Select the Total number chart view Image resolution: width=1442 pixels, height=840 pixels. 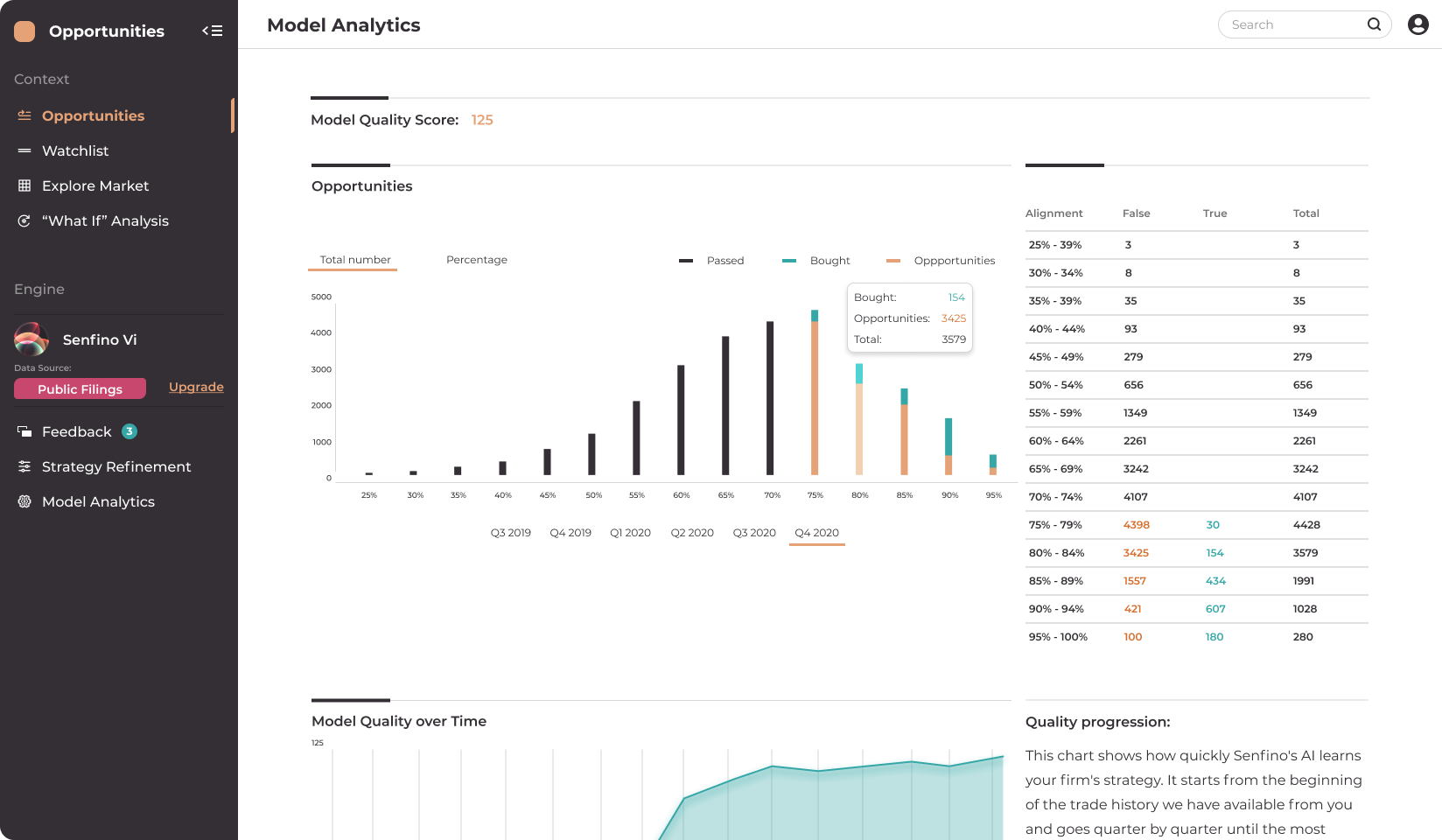[x=354, y=260]
